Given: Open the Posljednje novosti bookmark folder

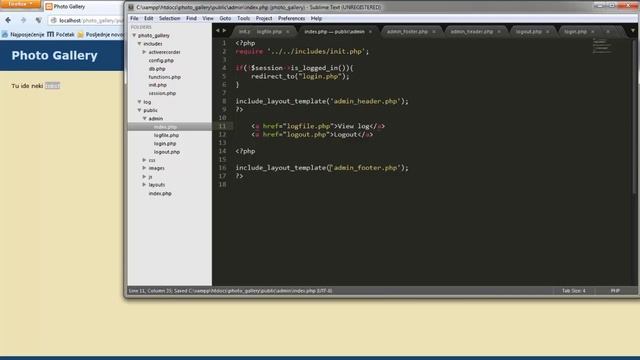Looking at the screenshot, I should [x=100, y=35].
